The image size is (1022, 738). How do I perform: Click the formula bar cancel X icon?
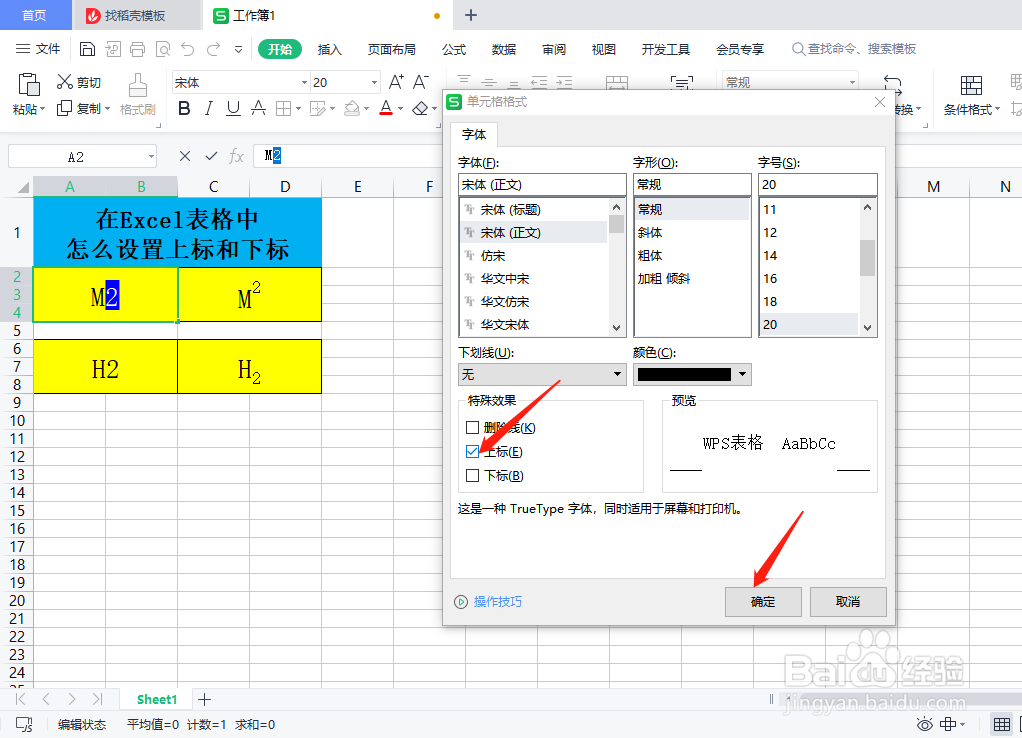[x=185, y=156]
